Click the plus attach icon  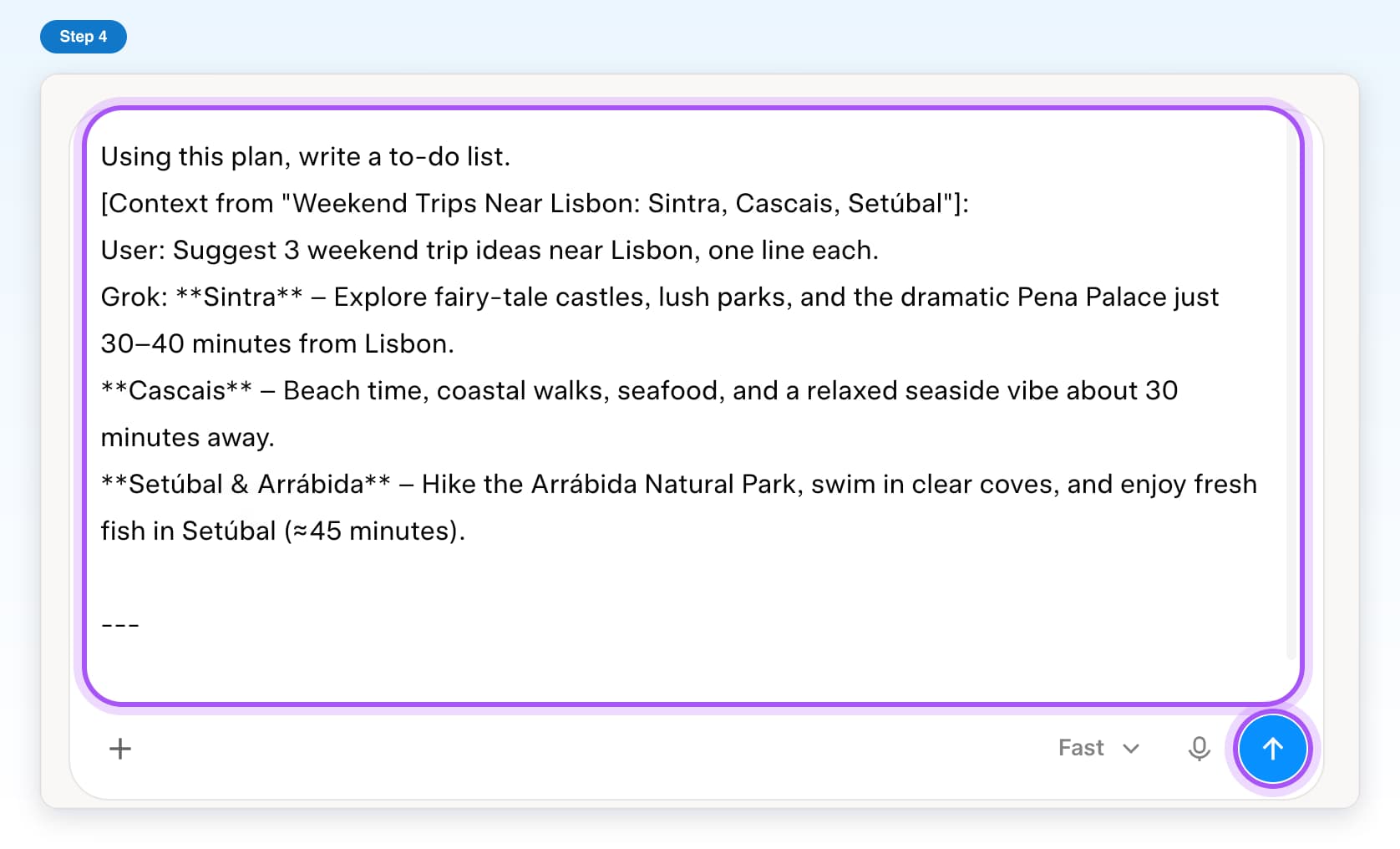coord(120,749)
